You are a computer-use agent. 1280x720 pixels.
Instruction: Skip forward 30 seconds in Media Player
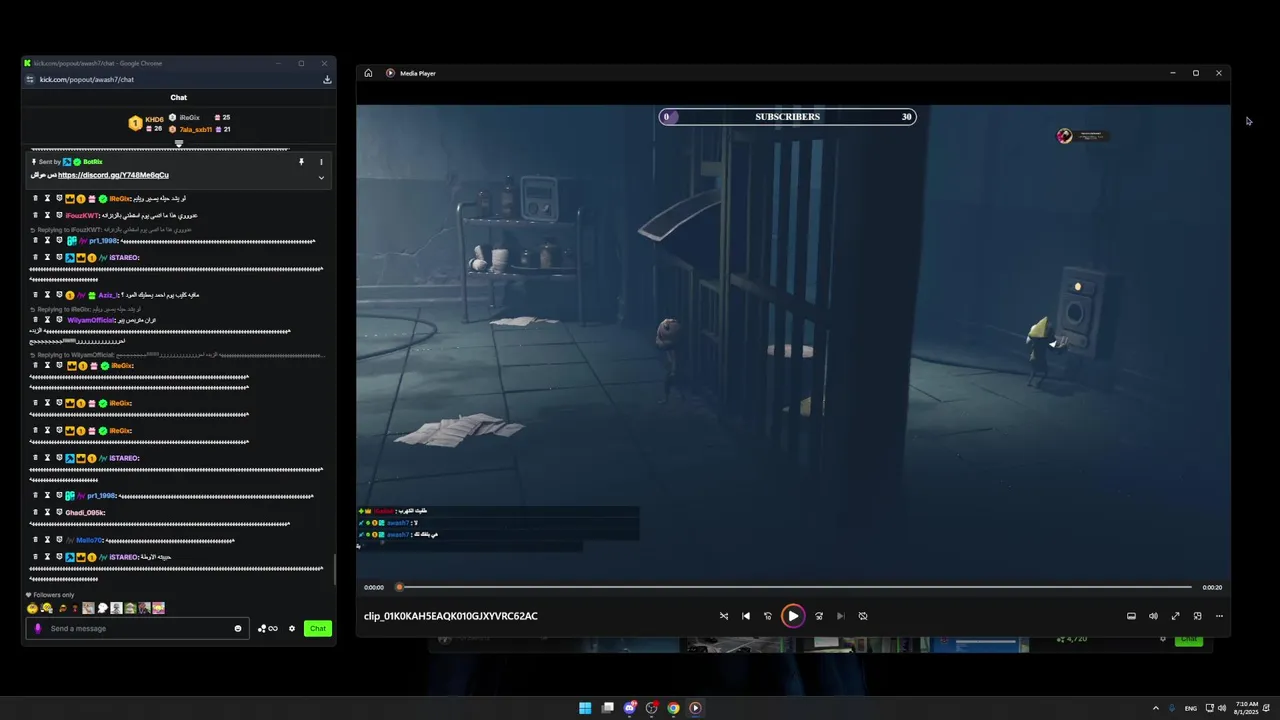pos(819,616)
